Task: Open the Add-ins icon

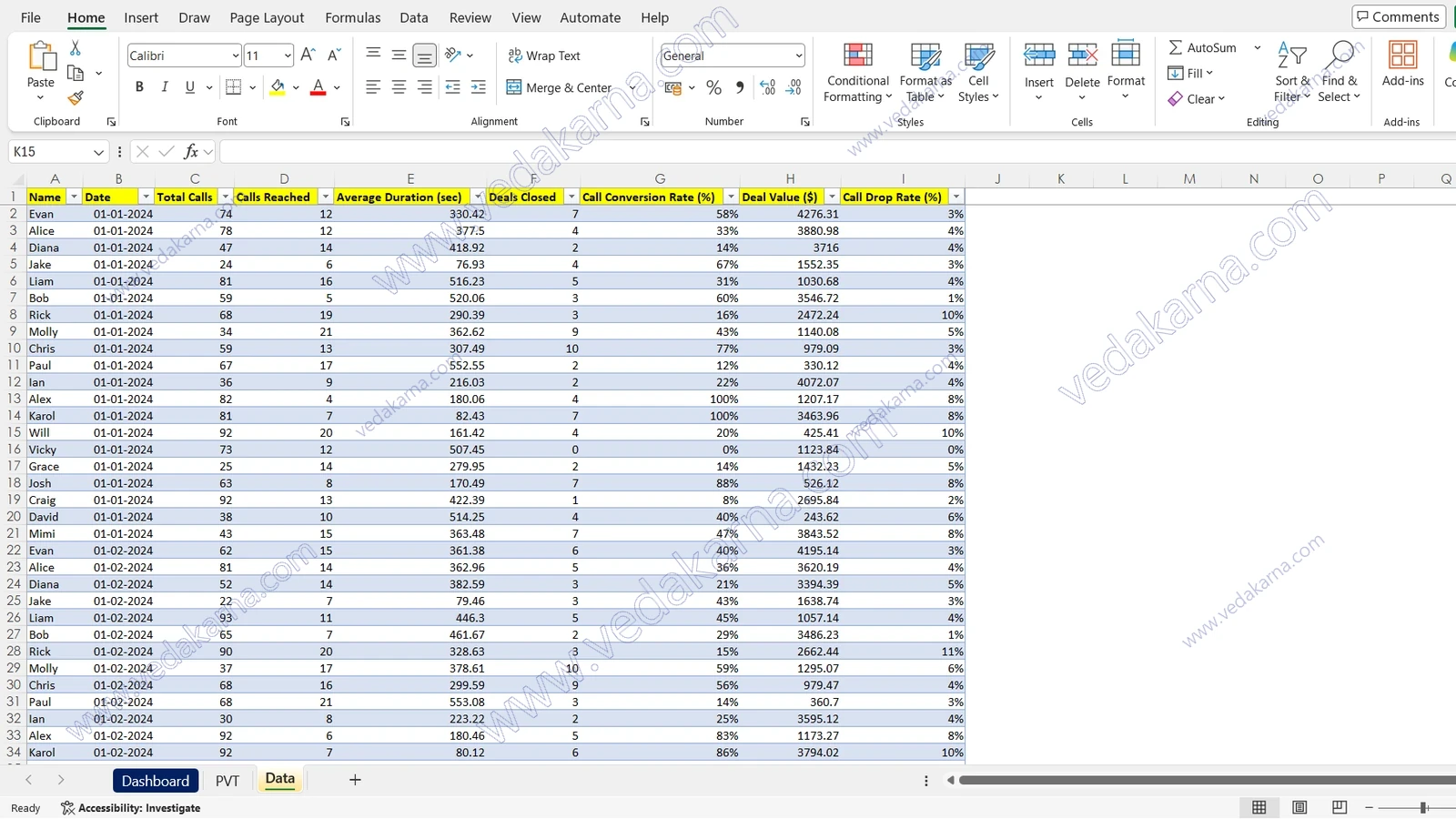Action: (x=1402, y=64)
